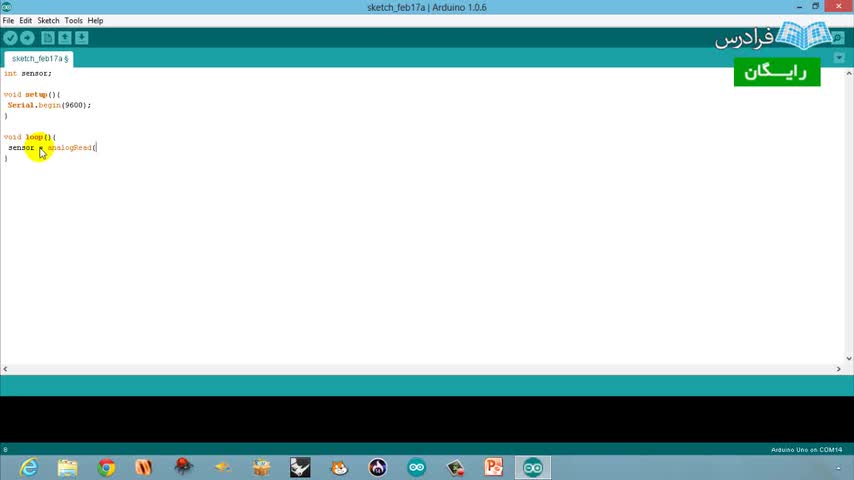Click the horizontal scrollbar left arrow
The height and width of the screenshot is (480, 854).
coord(5,369)
